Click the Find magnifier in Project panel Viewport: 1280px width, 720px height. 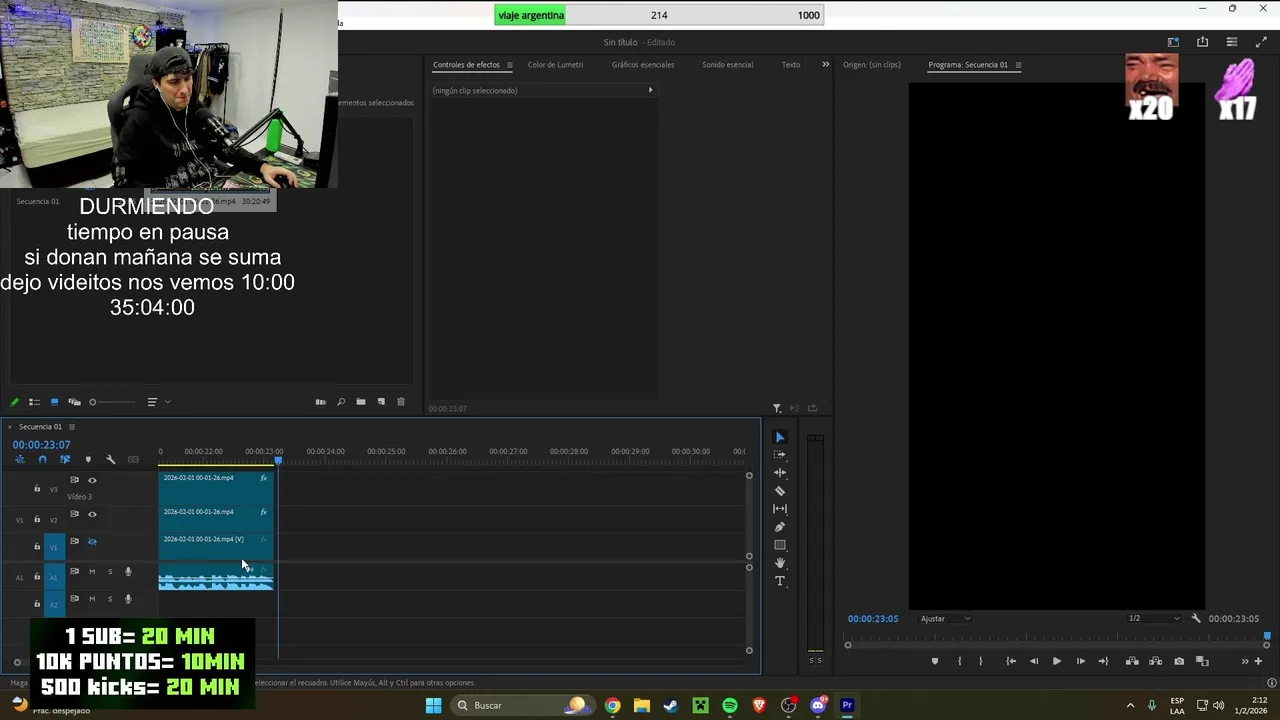[341, 402]
